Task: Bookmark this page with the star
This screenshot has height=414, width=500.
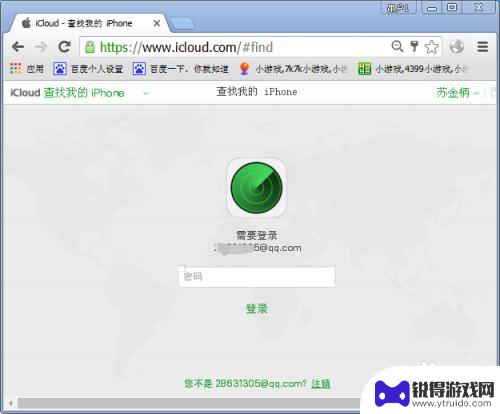Action: pos(432,47)
